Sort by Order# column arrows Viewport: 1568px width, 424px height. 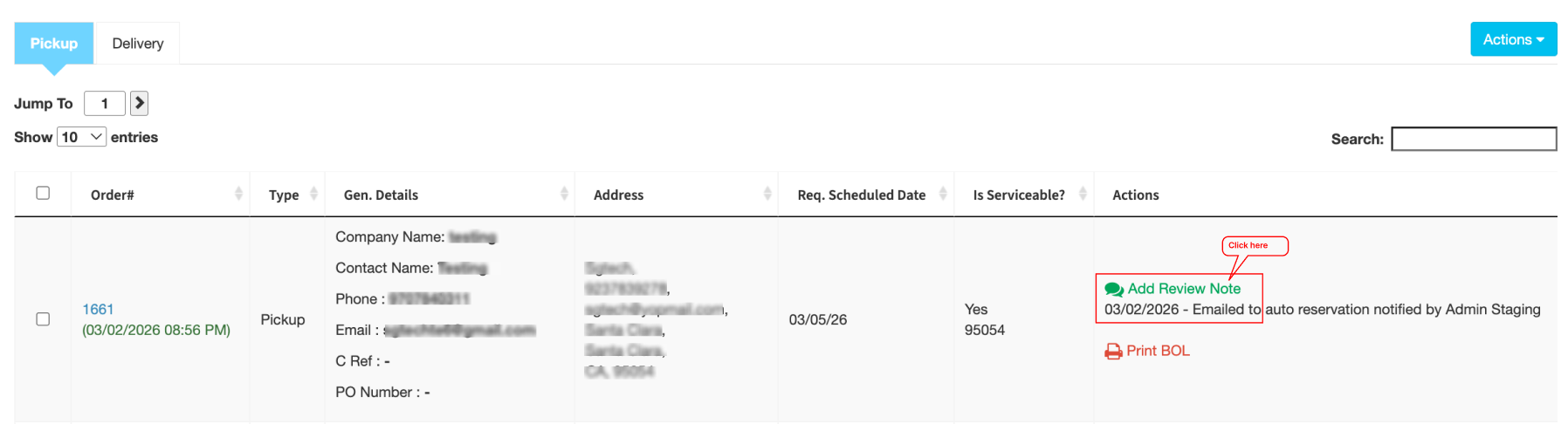pyautogui.click(x=238, y=195)
